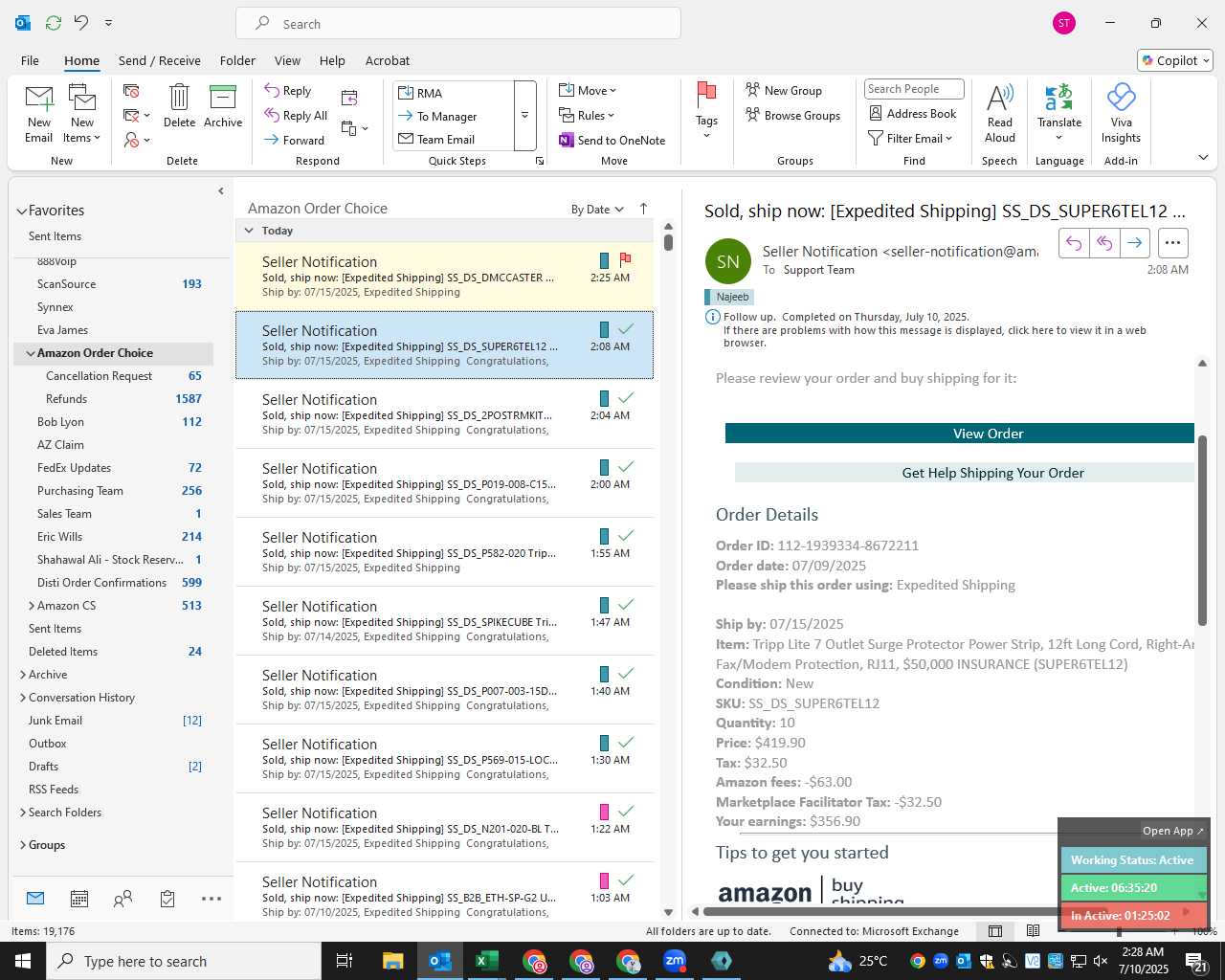Click the reading pane vertical scrollbar
Image resolution: width=1225 pixels, height=980 pixels.
1202,531
